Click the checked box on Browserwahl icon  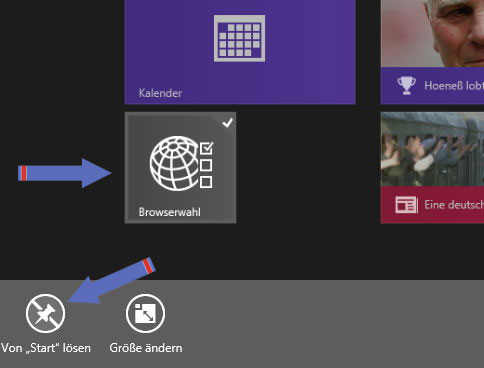207,148
